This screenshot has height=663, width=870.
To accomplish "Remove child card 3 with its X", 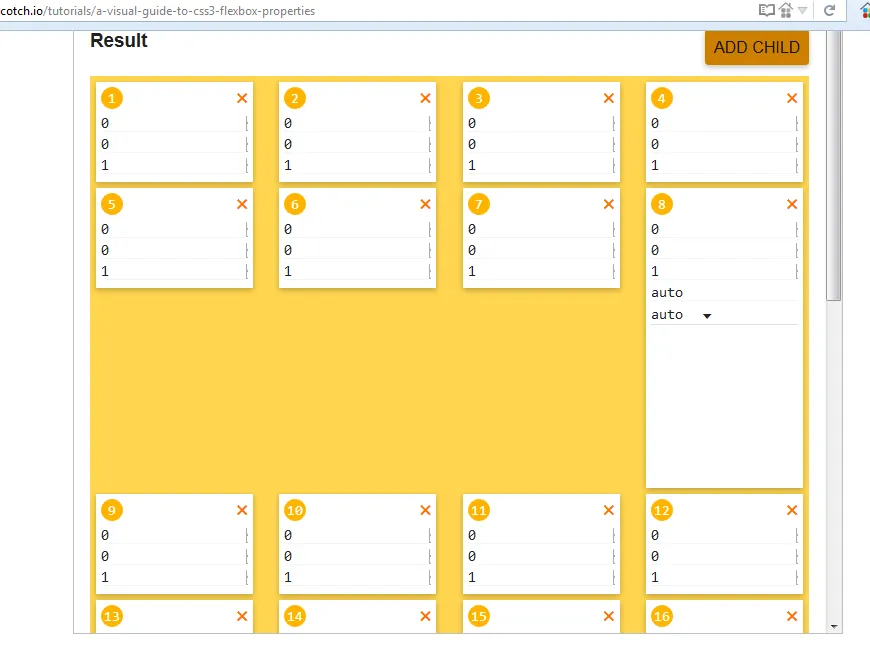I will pyautogui.click(x=609, y=98).
